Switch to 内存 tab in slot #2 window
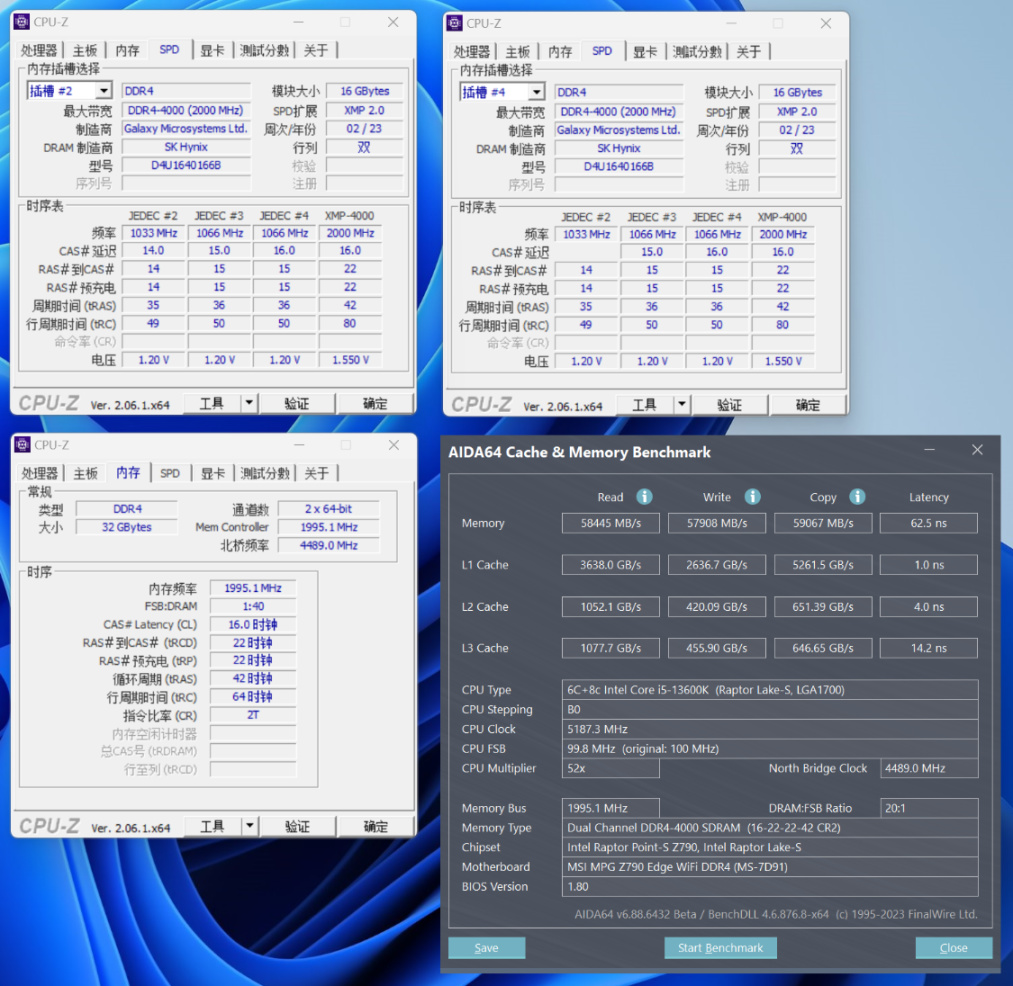Screen dimensions: 1013x986 [x=127, y=50]
